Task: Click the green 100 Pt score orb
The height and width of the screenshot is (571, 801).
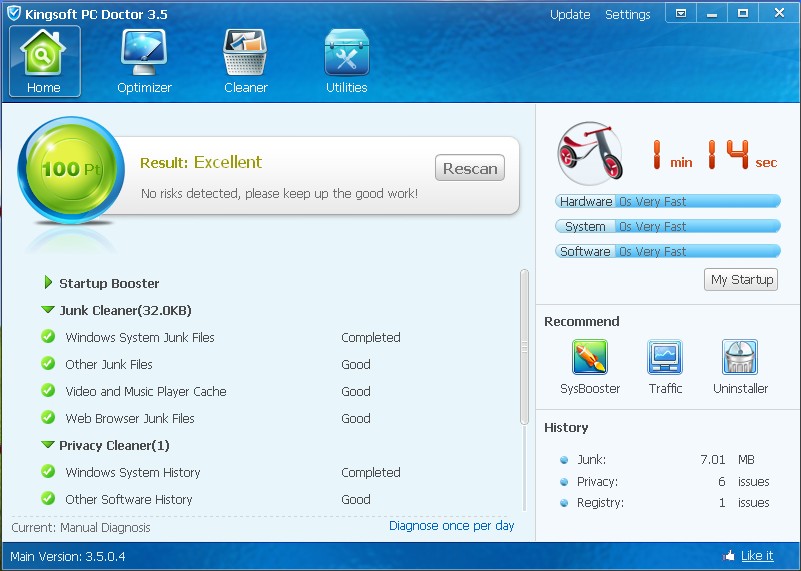Action: [71, 170]
